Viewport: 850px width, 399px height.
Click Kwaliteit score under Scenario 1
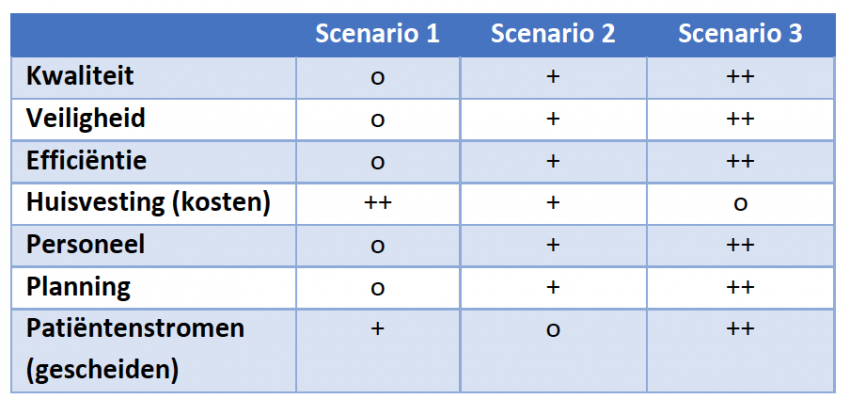tap(377, 78)
